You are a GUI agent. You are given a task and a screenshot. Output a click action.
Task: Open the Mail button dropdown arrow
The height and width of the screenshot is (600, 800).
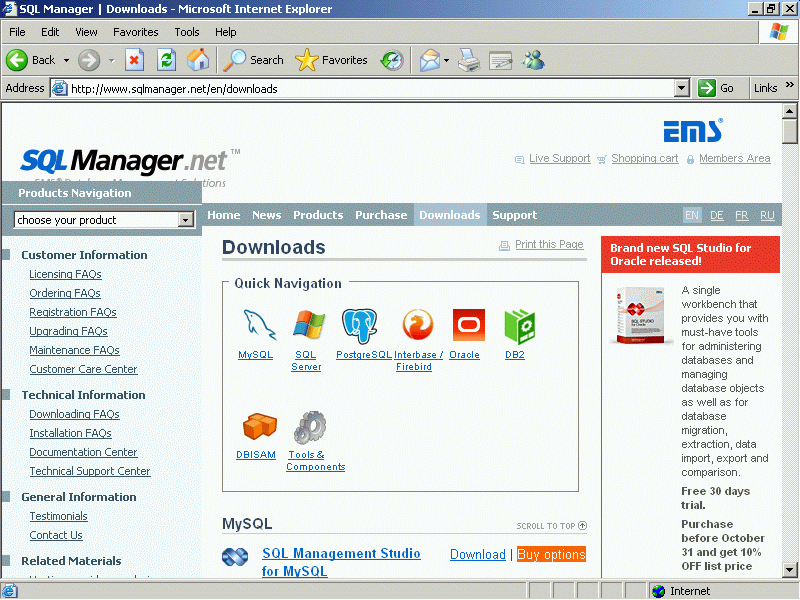coord(446,60)
